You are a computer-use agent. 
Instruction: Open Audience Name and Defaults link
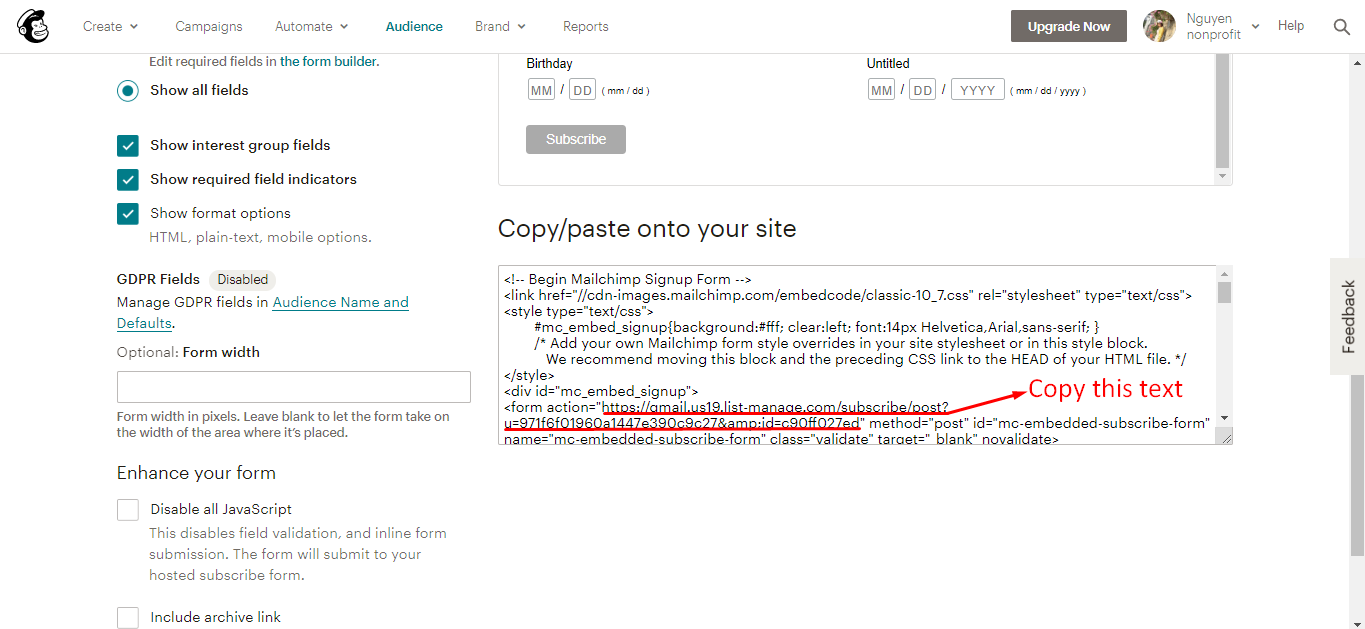click(263, 312)
